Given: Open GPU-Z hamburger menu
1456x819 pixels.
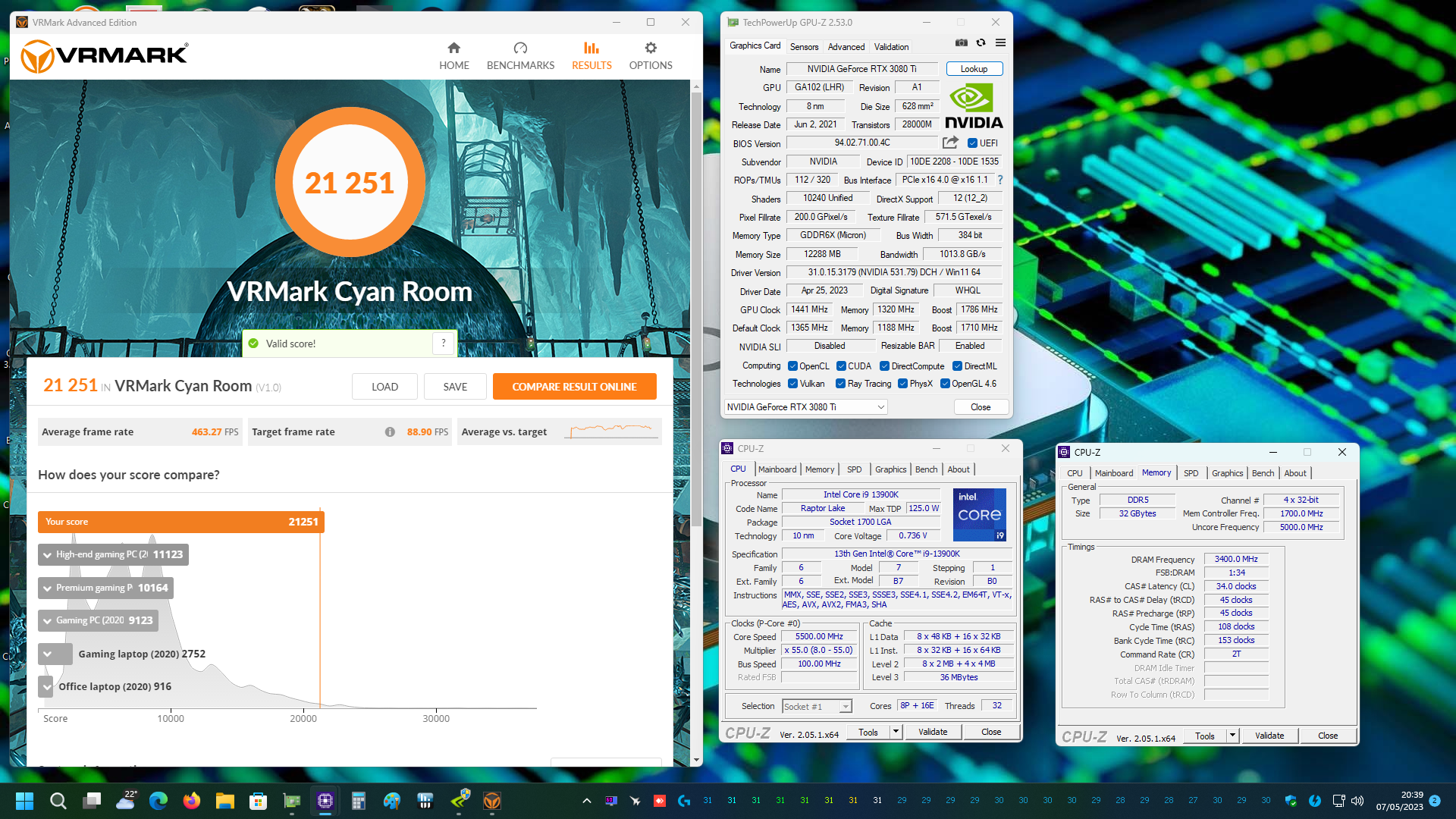Looking at the screenshot, I should (1000, 43).
